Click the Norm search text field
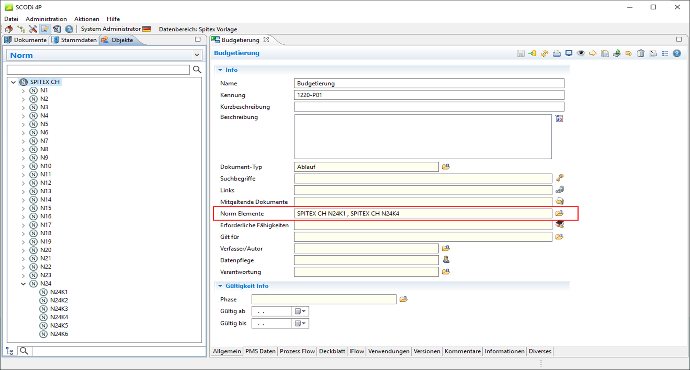 tap(98, 70)
